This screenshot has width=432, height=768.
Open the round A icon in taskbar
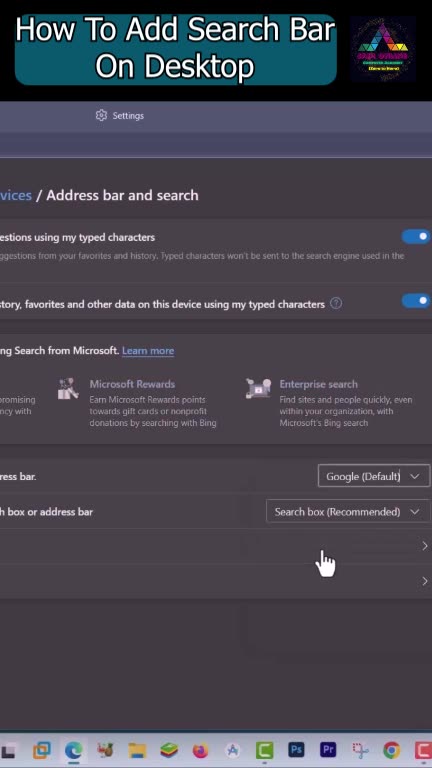point(233,750)
